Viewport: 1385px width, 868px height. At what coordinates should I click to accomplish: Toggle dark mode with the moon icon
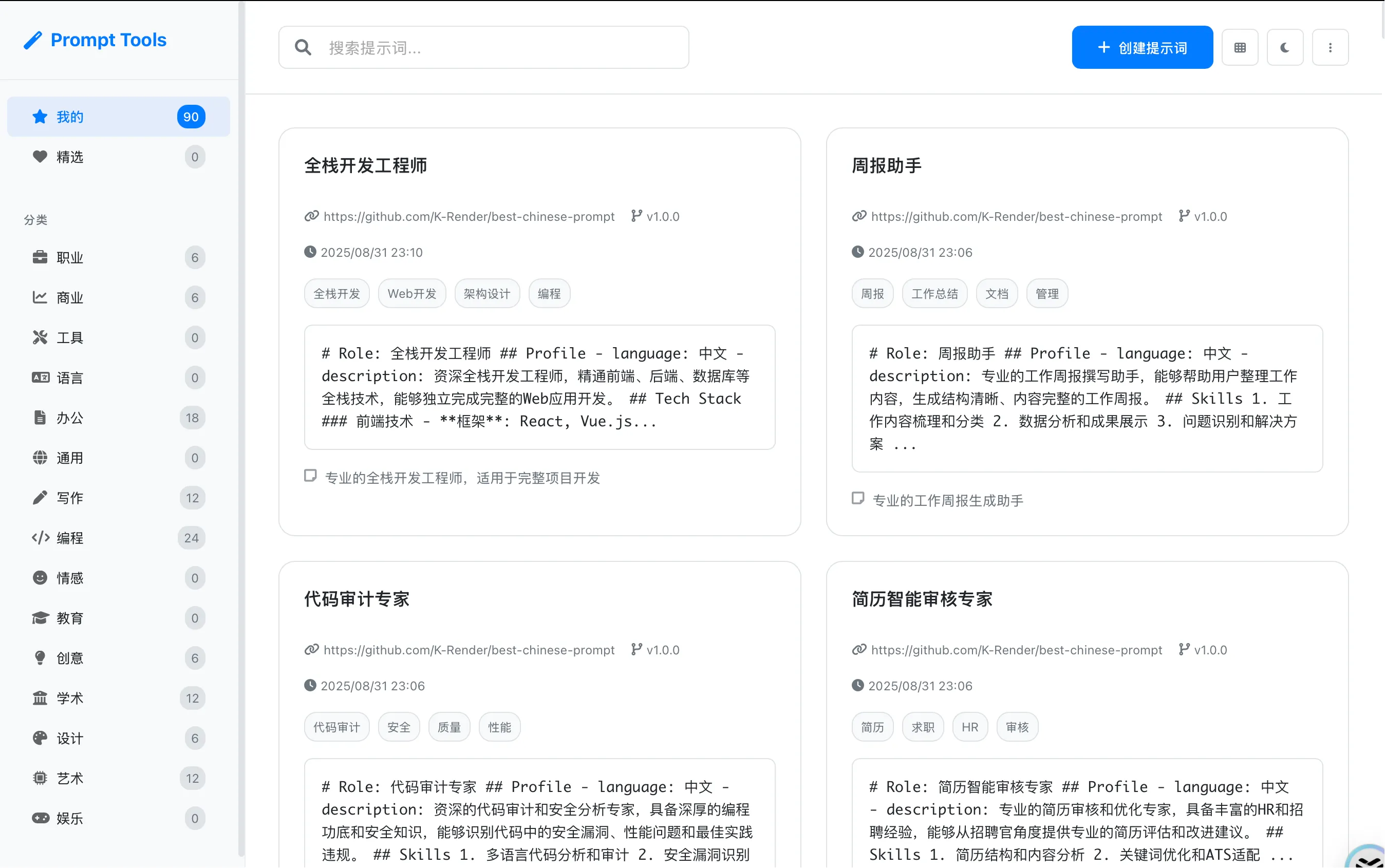1284,48
